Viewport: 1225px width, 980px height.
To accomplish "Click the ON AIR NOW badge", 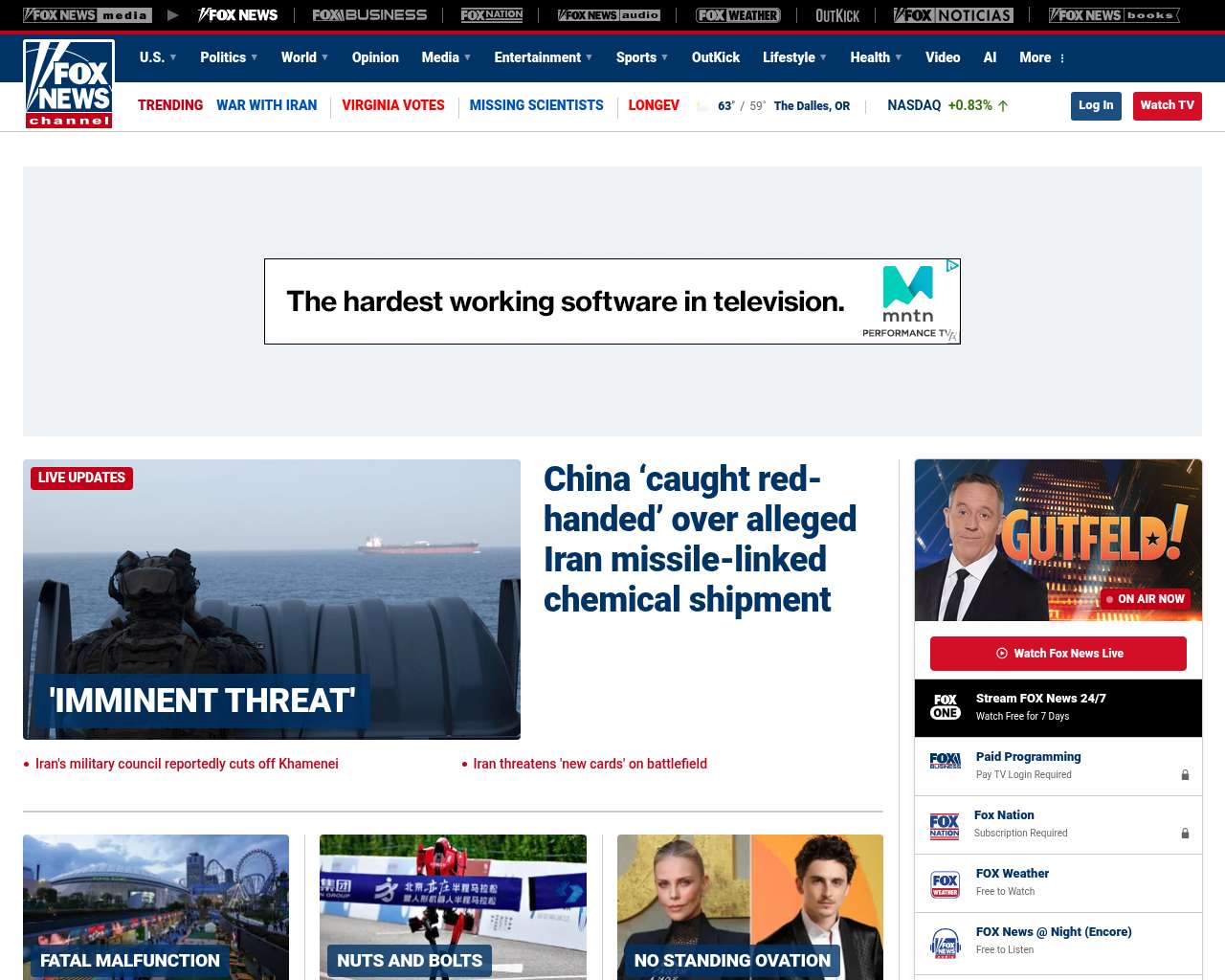I will click(x=1144, y=599).
